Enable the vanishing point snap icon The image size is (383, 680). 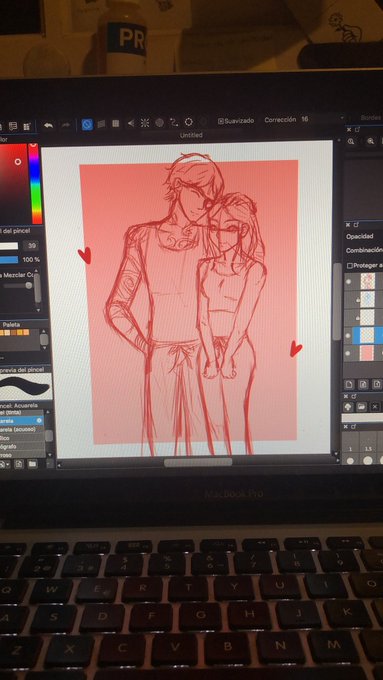point(131,124)
